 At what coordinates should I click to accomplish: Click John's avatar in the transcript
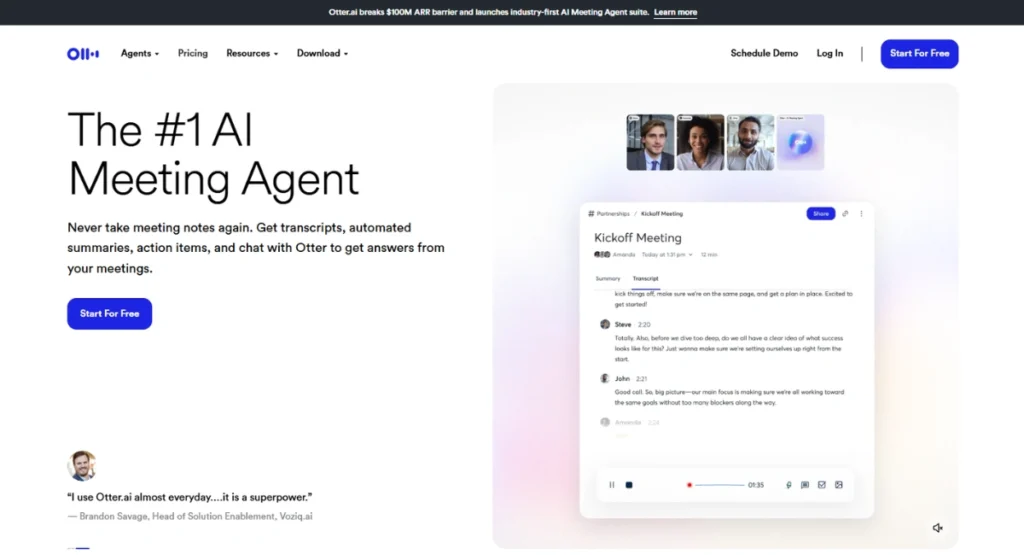point(605,379)
